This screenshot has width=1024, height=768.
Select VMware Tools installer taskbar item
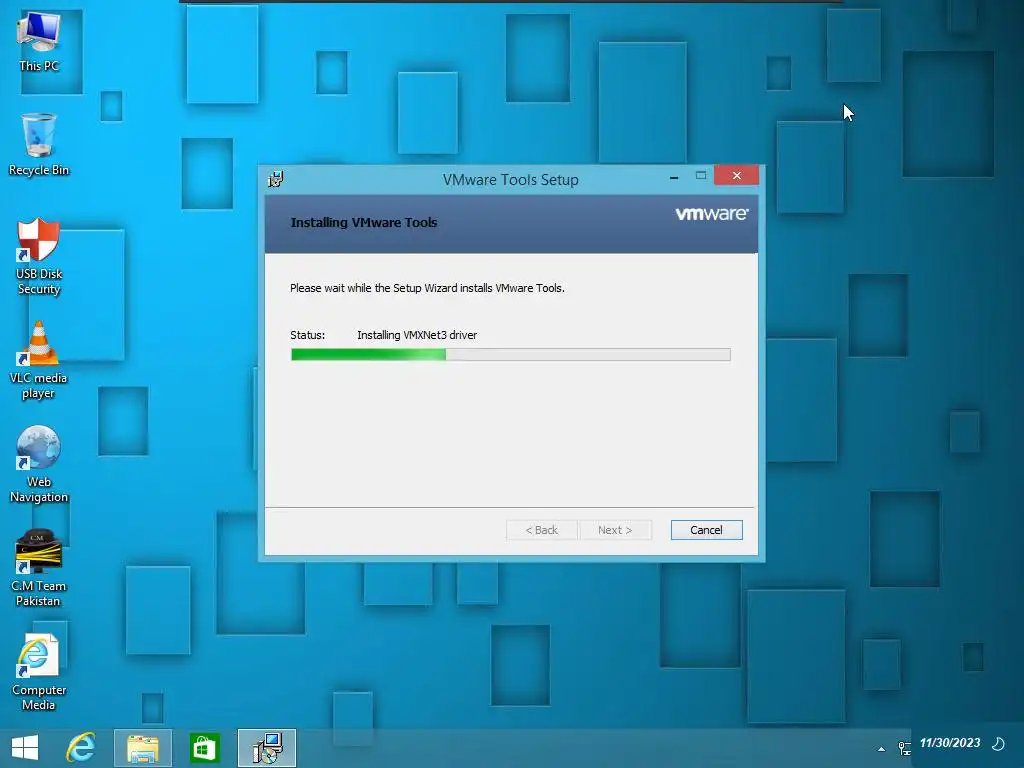click(x=267, y=748)
